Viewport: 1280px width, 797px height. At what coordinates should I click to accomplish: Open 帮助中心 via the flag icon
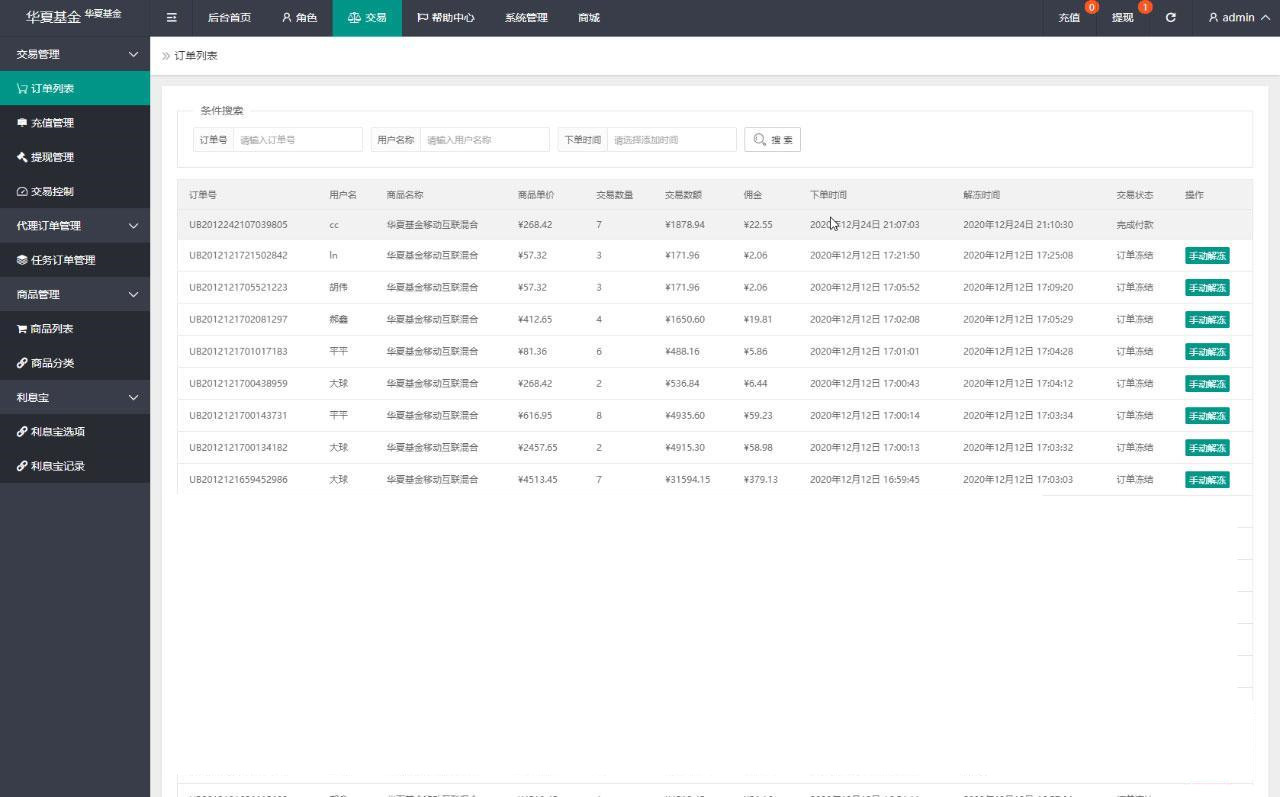click(421, 17)
